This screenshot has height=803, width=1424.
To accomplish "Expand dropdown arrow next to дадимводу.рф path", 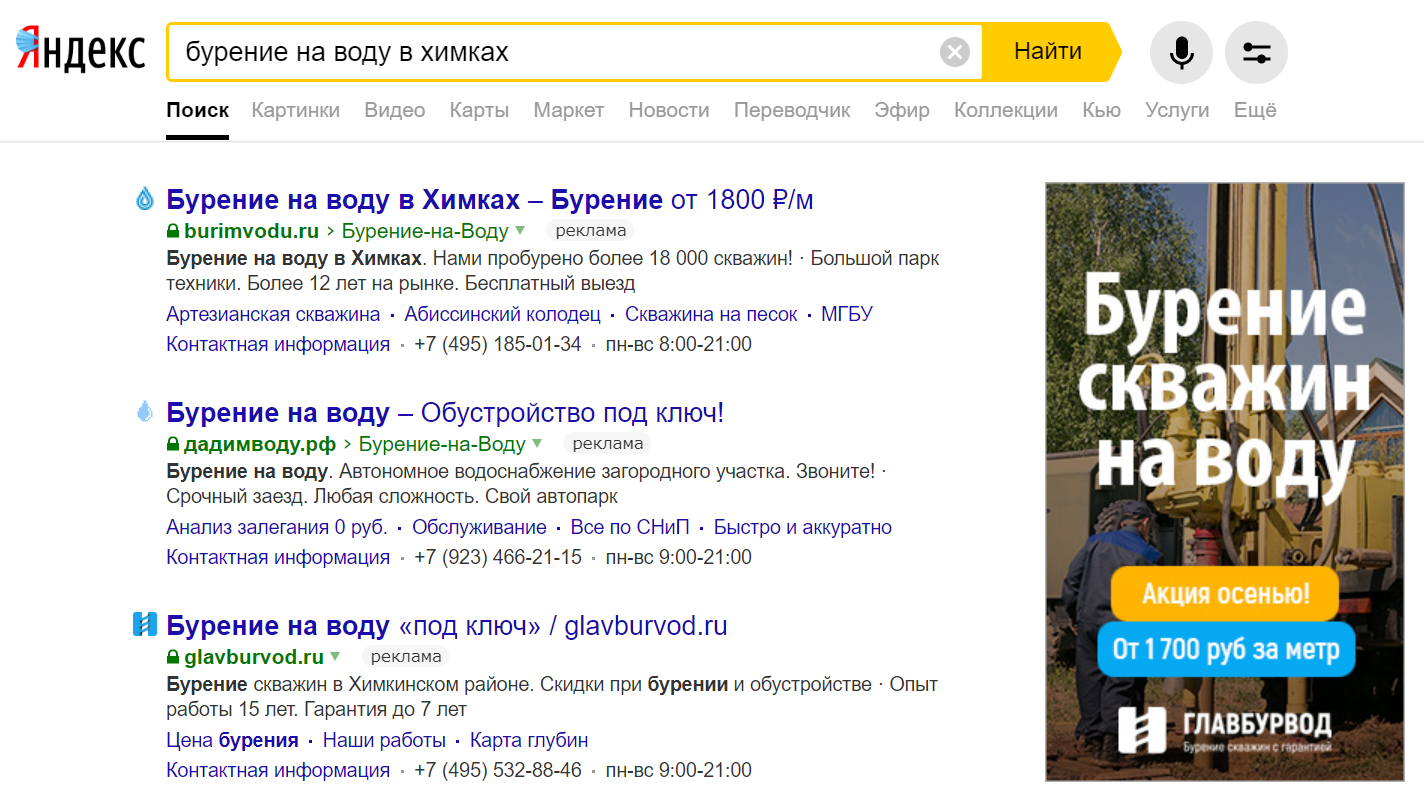I will click(x=537, y=444).
